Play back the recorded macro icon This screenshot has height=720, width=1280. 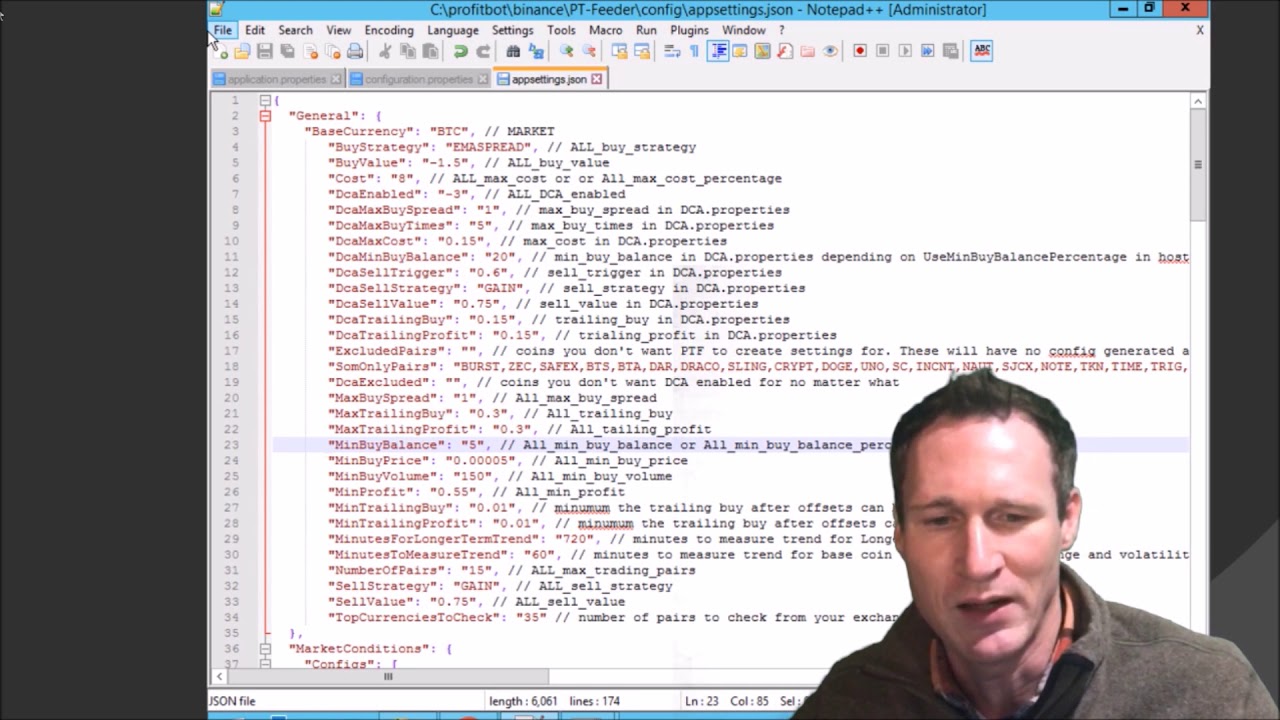[905, 51]
